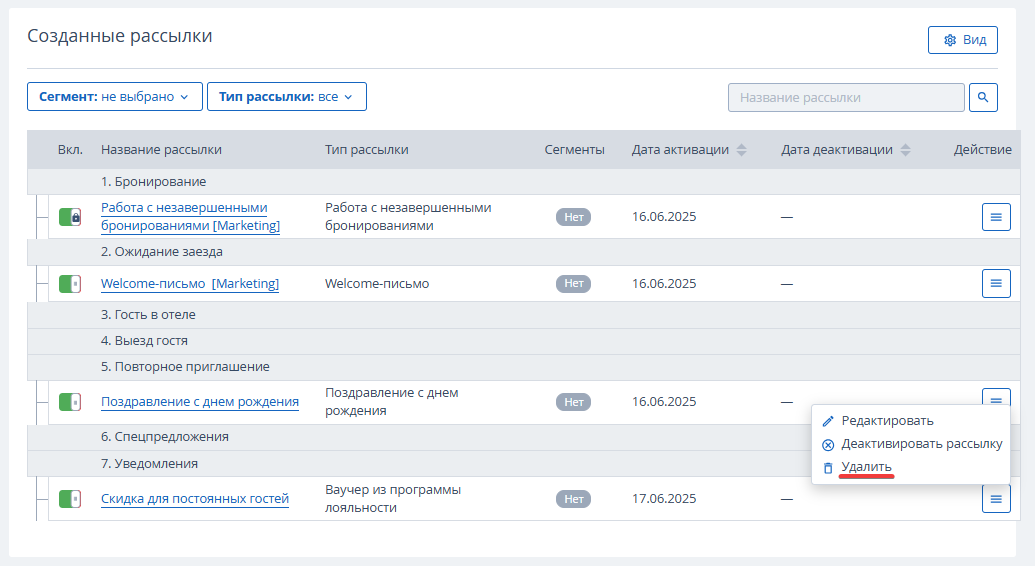Toggle the Поздравление с днем рождения switch
Screen dimensions: 1035x566
click(x=70, y=402)
